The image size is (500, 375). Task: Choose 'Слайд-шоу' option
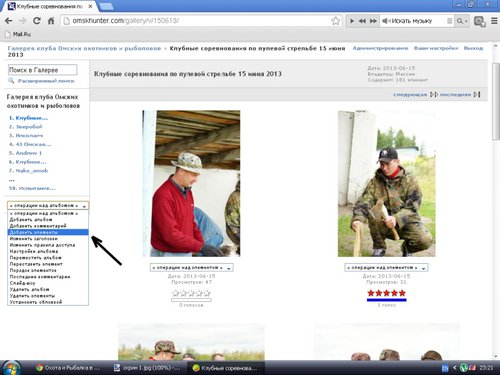coord(48,283)
